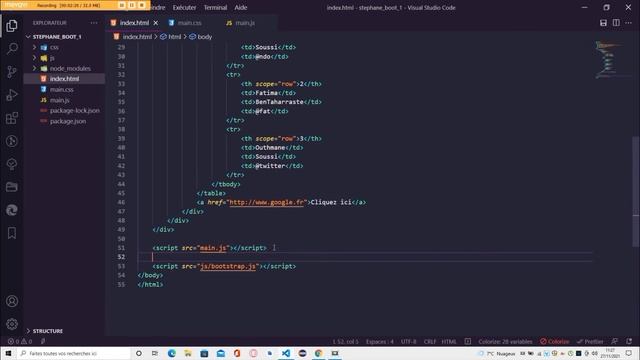The width and height of the screenshot is (640, 360).
Task: Change CRLF end of line sequence
Action: pos(430,342)
